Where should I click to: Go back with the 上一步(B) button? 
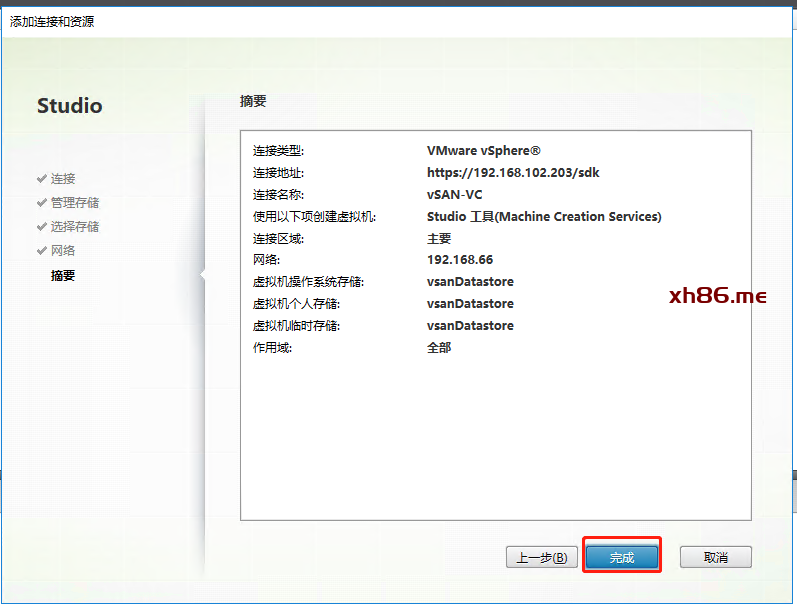(x=543, y=557)
